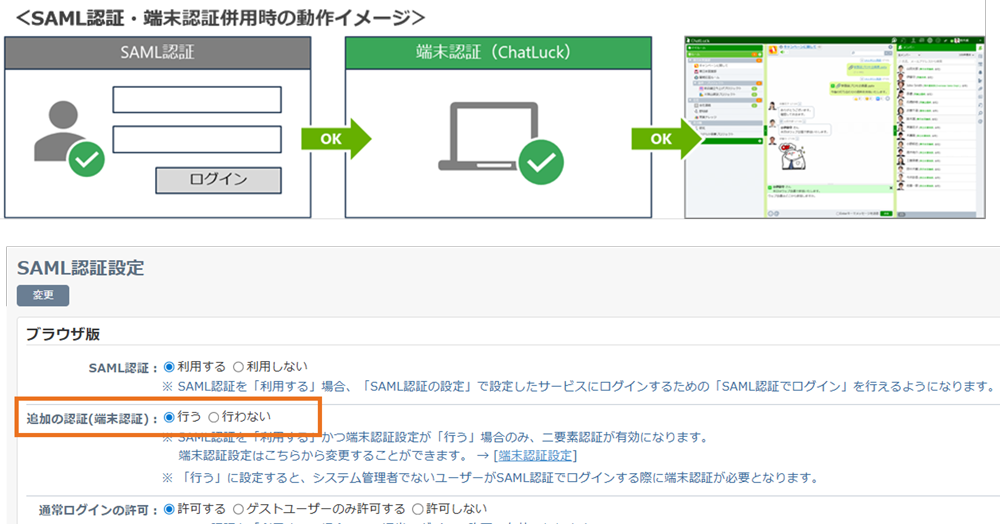Click the ログイン button in SAML diagram
Image resolution: width=1000 pixels, height=524 pixels.
tap(218, 180)
